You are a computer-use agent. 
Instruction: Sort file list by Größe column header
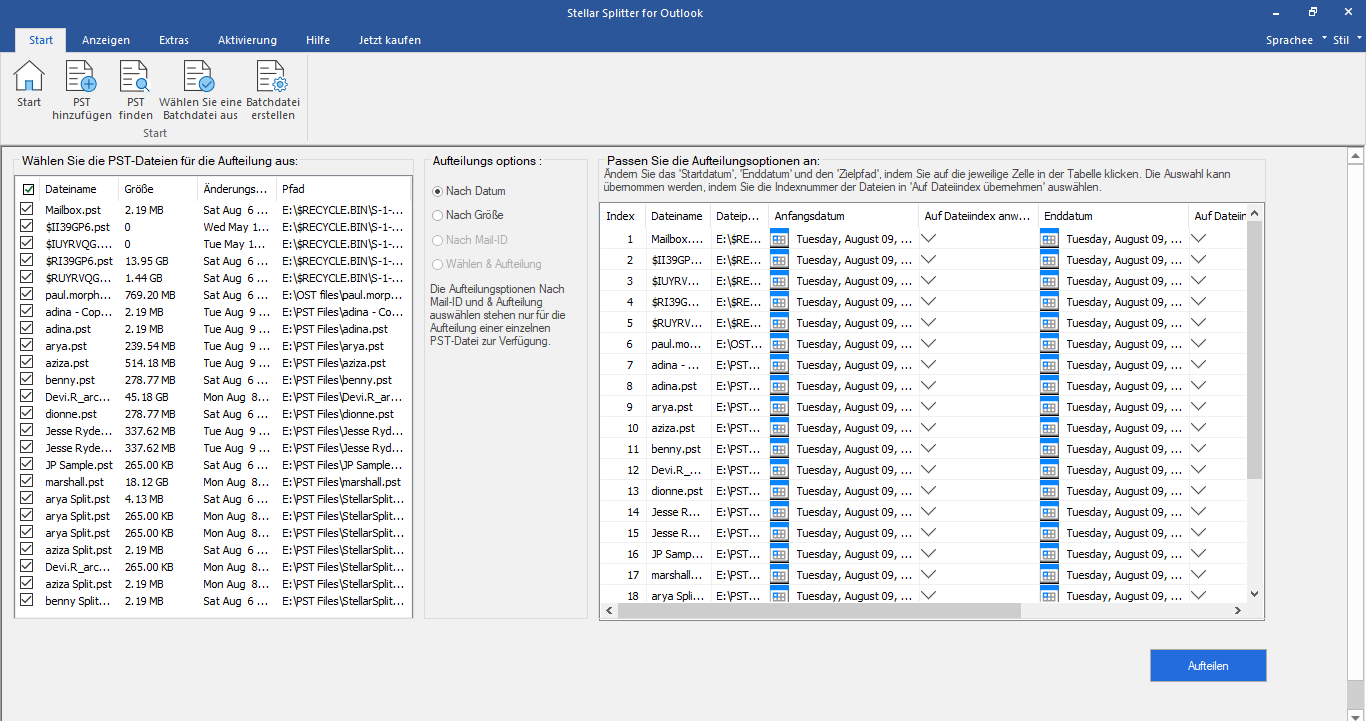click(158, 189)
